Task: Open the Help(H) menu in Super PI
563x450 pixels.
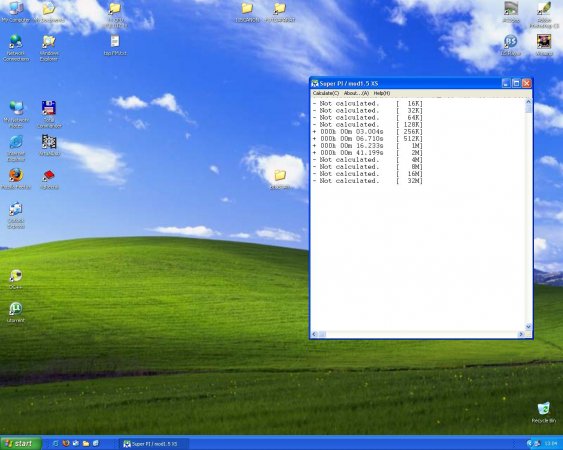Action: point(382,93)
